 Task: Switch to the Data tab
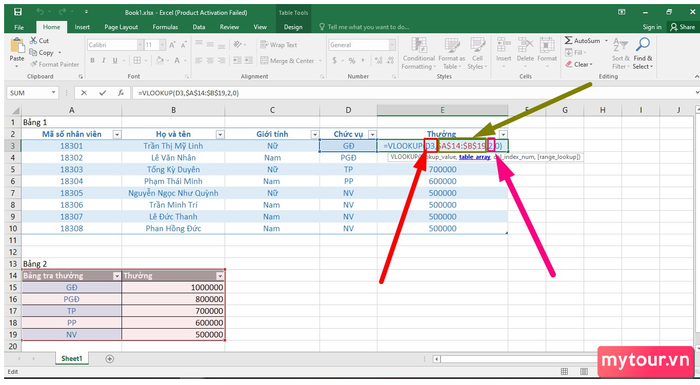[199, 27]
